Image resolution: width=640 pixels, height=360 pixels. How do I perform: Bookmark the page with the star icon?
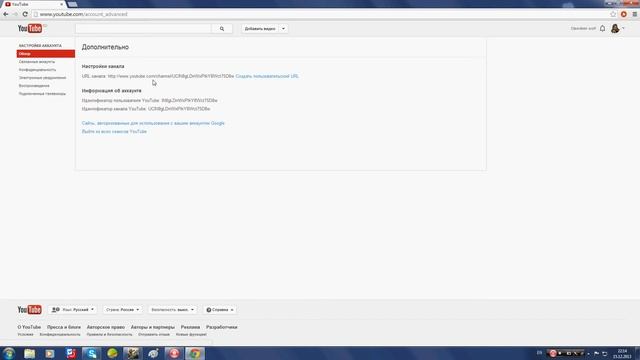(613, 14)
